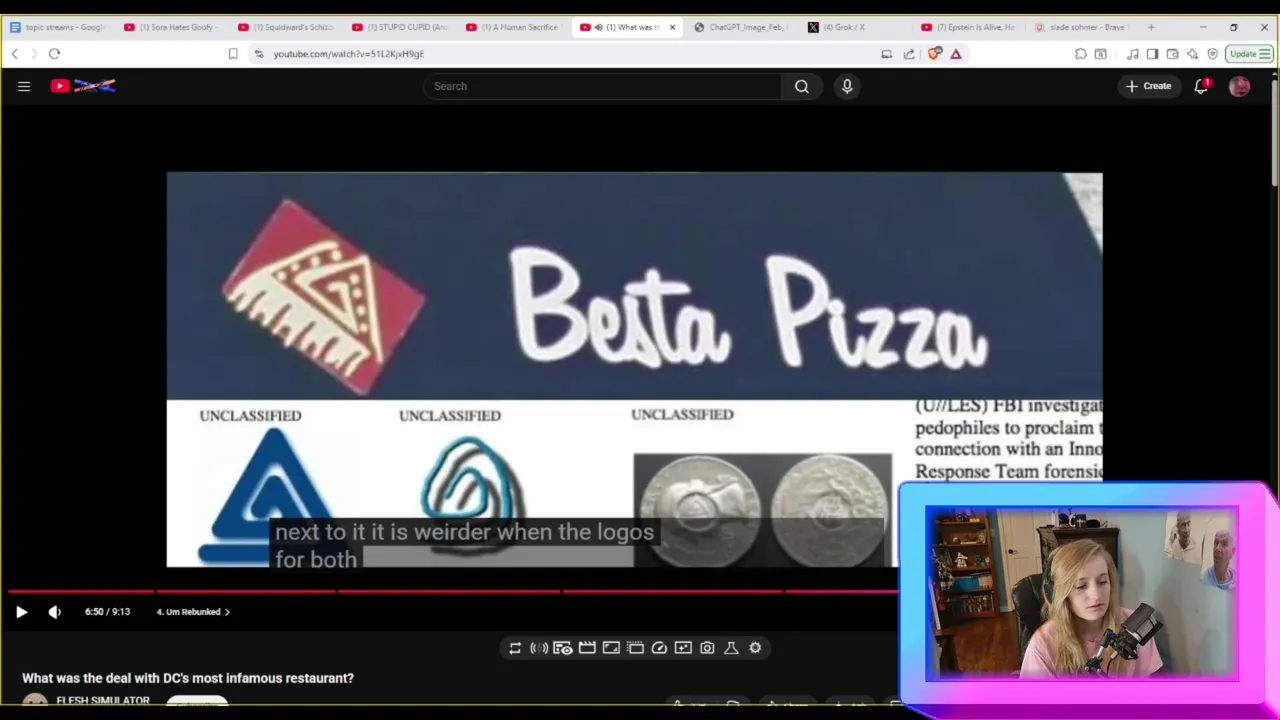Open Brave Shields lion icon
Screen dimensions: 1280x720
pos(933,54)
